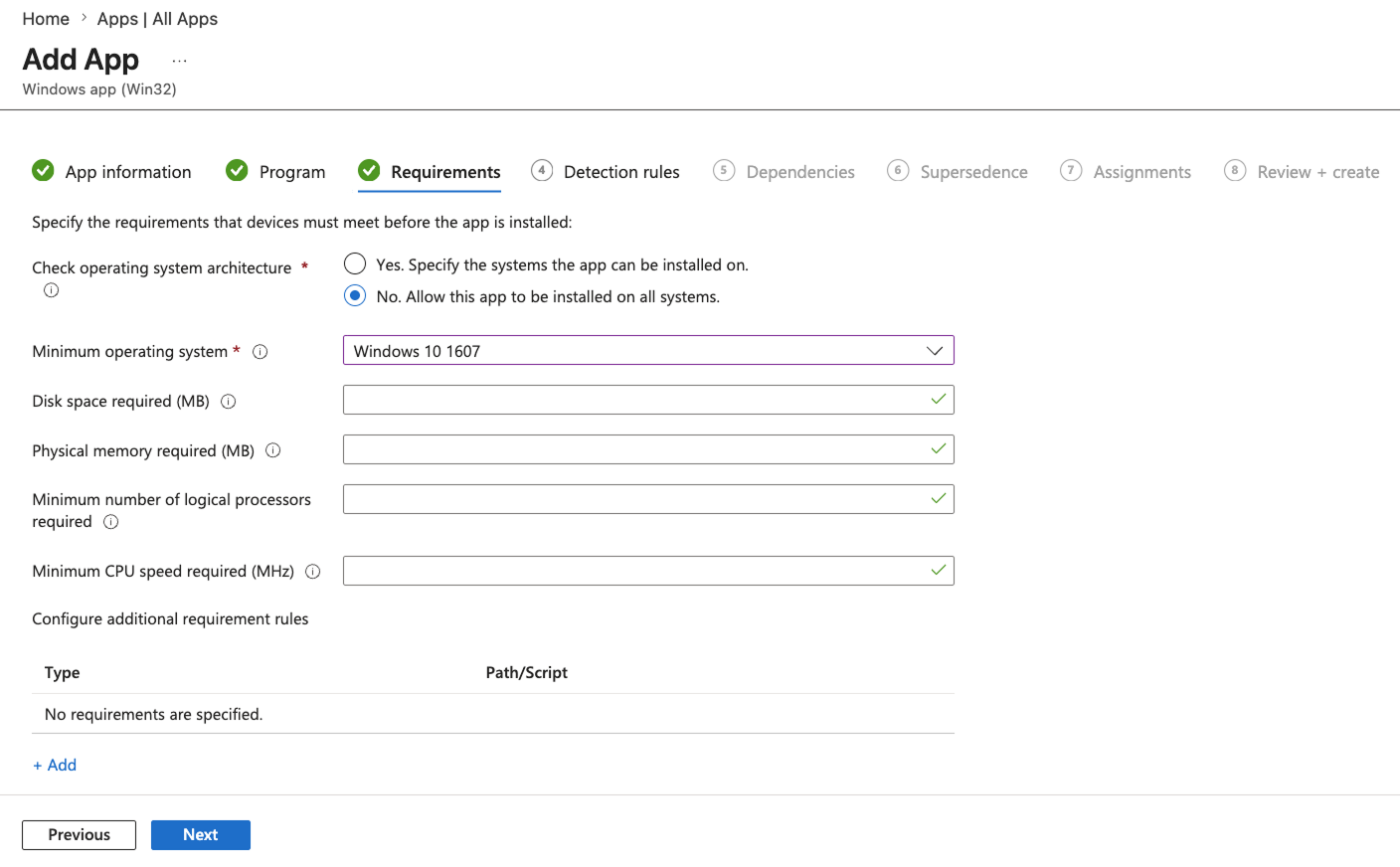This screenshot has width=1400, height=867.
Task: Click the Physical memory required input field
Action: point(648,449)
